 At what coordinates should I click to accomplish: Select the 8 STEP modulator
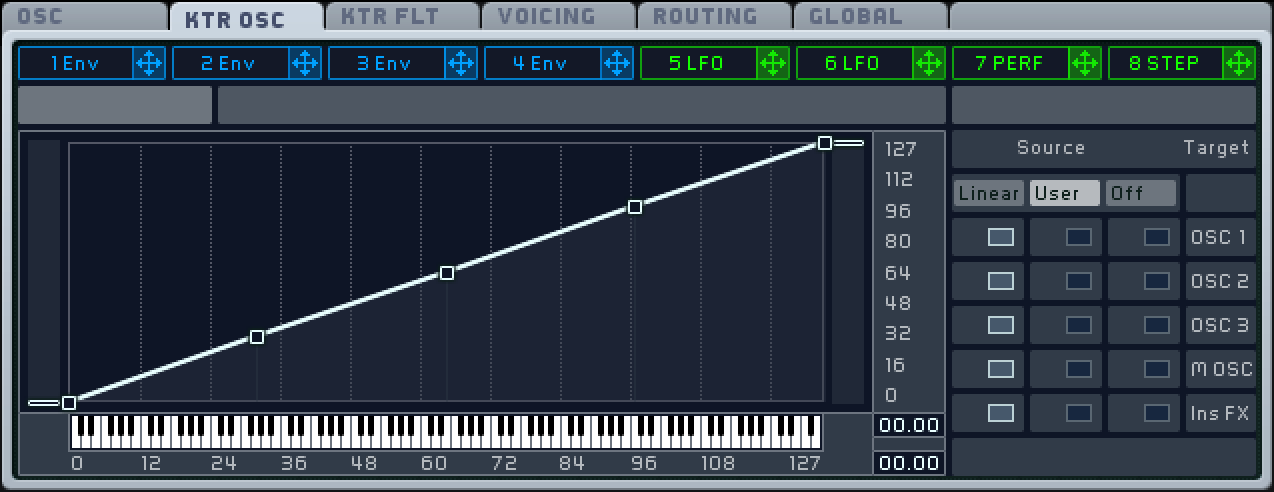pyautogui.click(x=1167, y=64)
